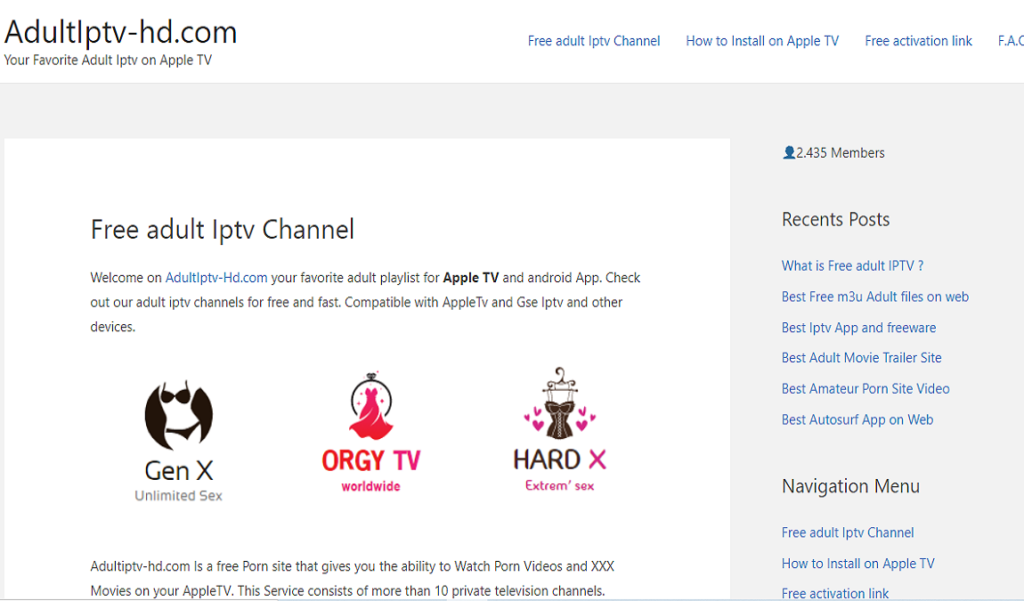
Task: Click the Navigation Menu sidebar heading
Action: coord(851,486)
